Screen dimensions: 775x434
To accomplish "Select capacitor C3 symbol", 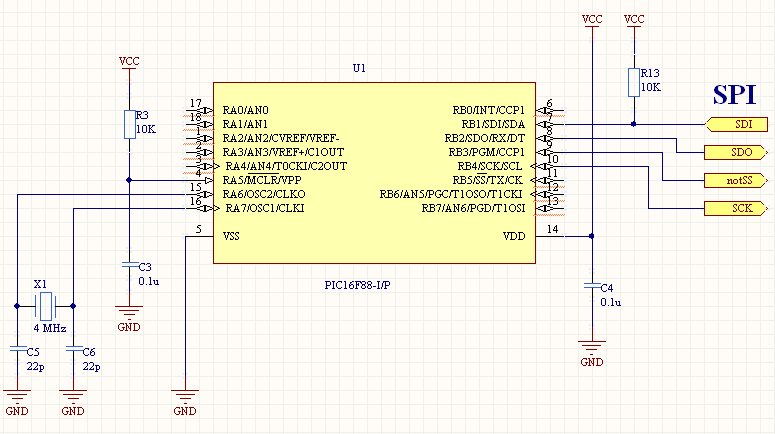I will pos(128,265).
